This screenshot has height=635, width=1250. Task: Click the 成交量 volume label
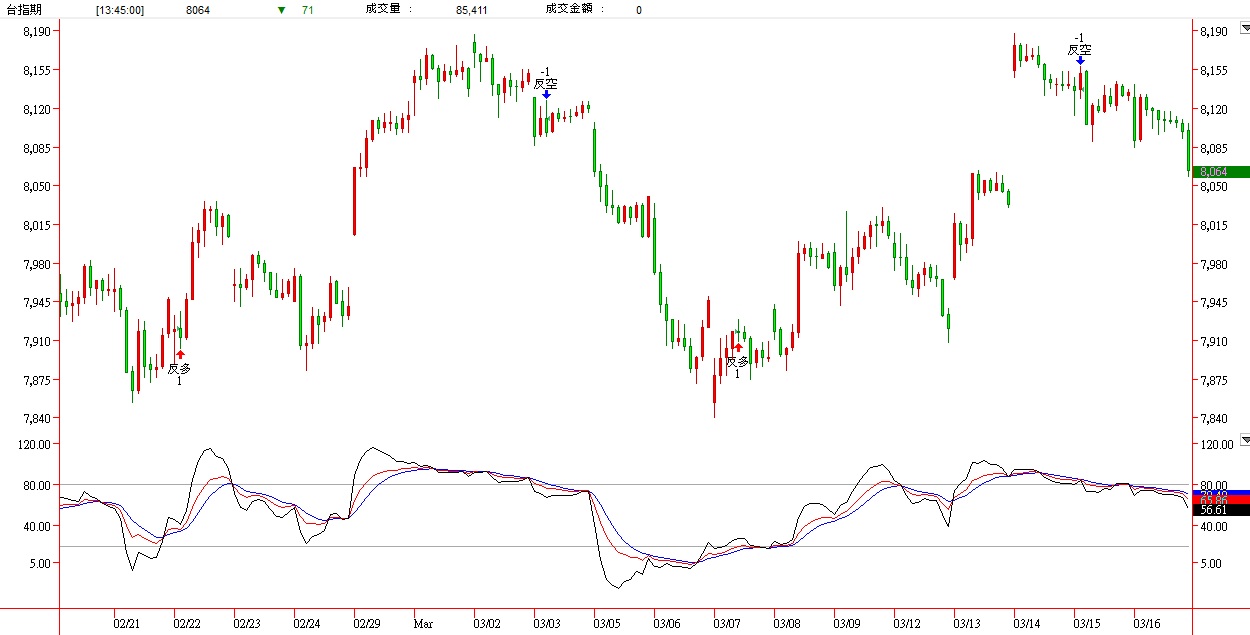[x=385, y=10]
